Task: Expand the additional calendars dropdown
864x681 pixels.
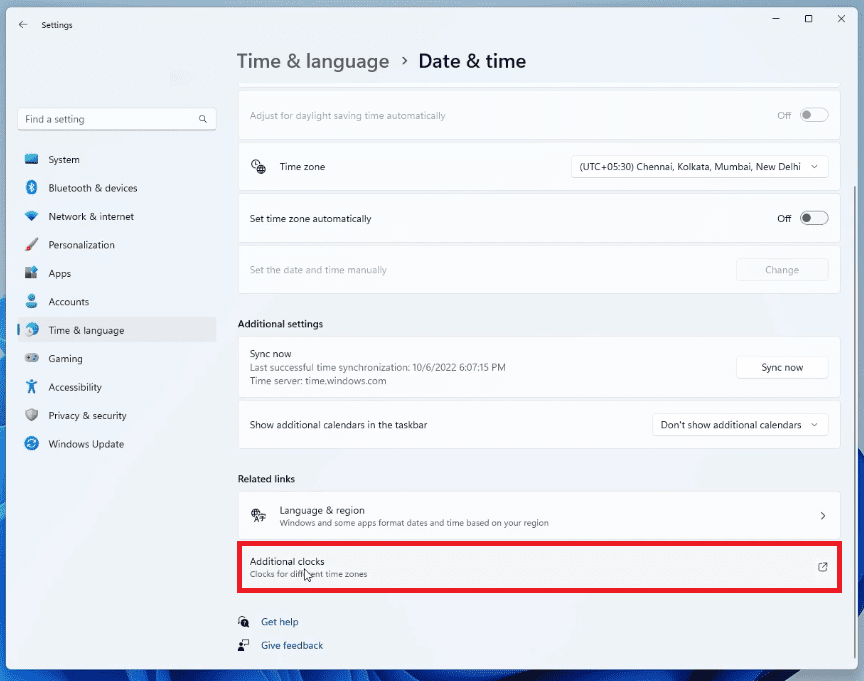Action: coord(740,424)
